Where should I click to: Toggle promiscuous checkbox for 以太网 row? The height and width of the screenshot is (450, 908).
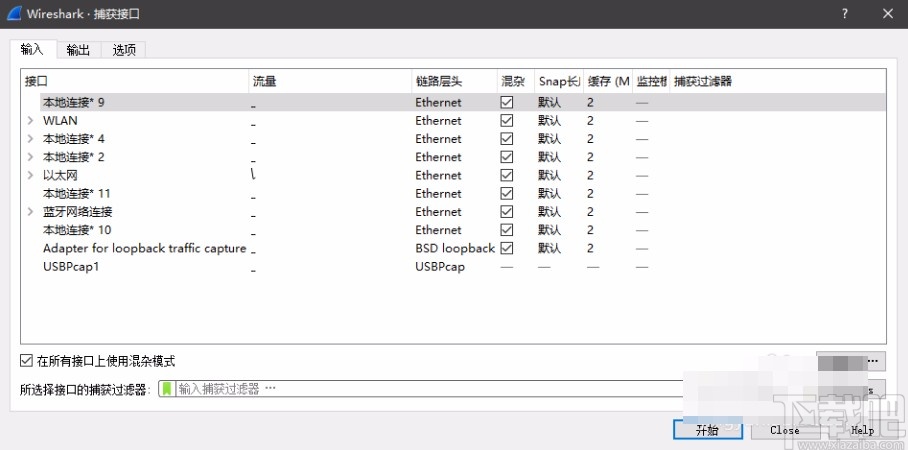pyautogui.click(x=507, y=175)
